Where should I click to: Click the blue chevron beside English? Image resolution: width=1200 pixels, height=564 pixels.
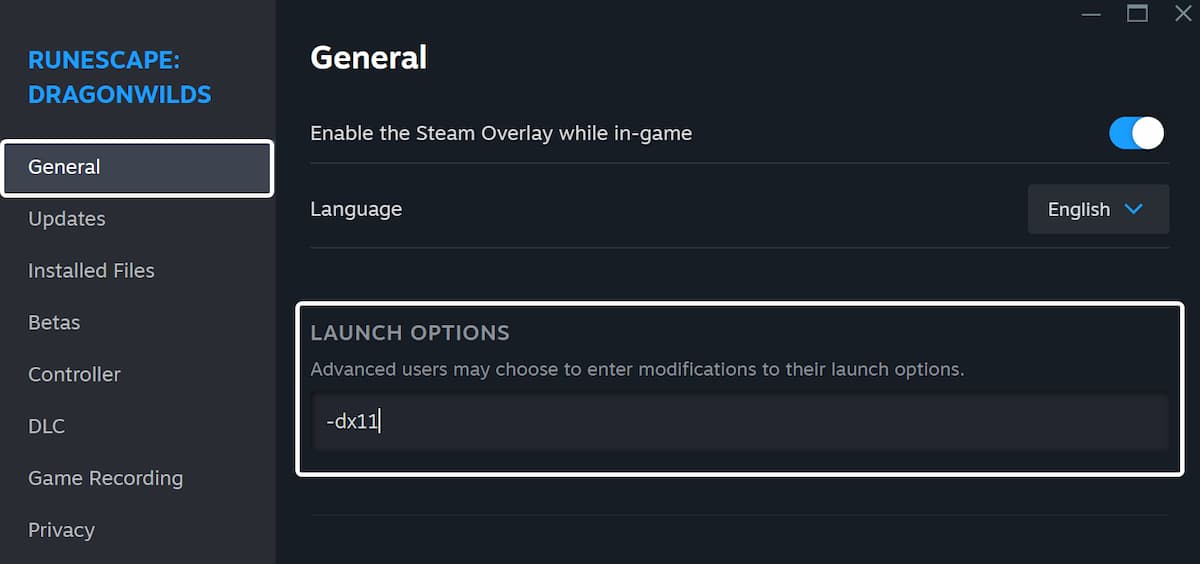(1133, 210)
